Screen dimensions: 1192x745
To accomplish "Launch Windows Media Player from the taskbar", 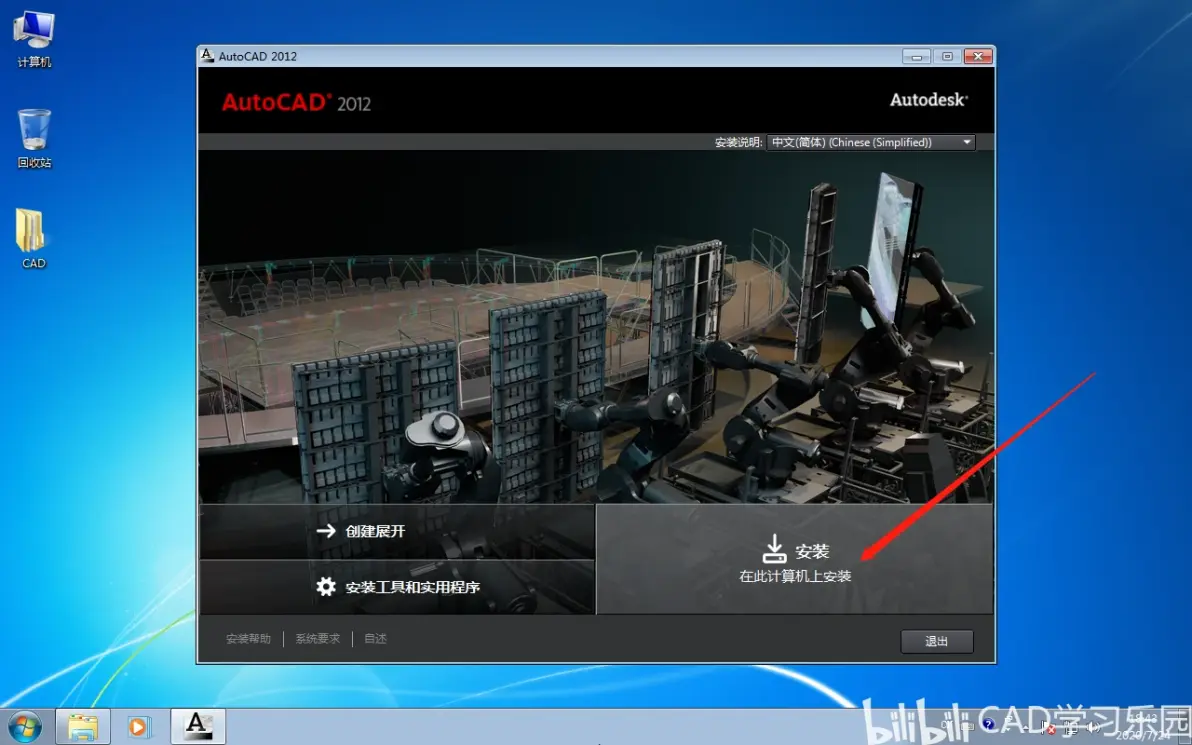I will (139, 727).
